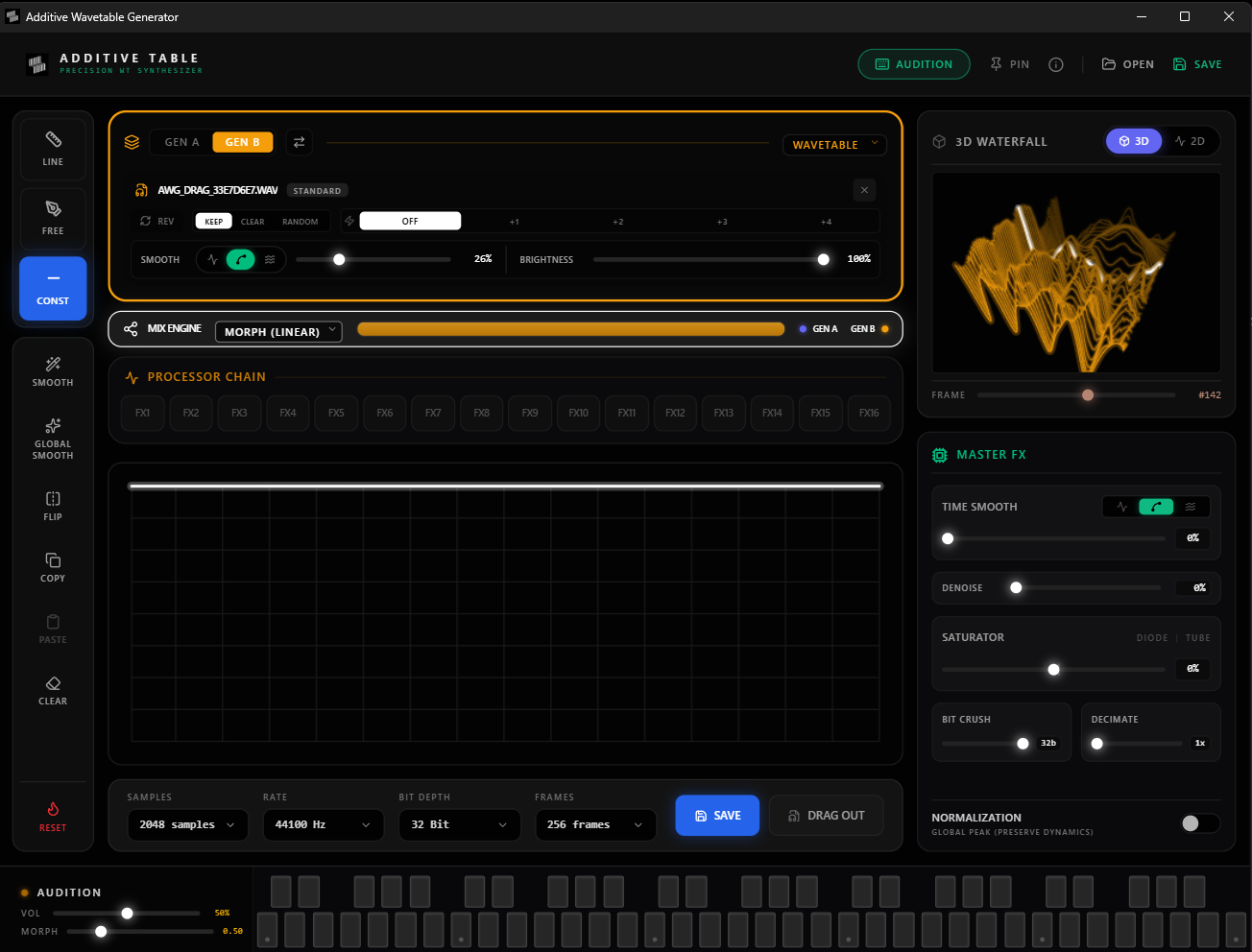This screenshot has width=1252, height=952.
Task: Open the 44100 Hz rate dropdown
Action: 324,824
